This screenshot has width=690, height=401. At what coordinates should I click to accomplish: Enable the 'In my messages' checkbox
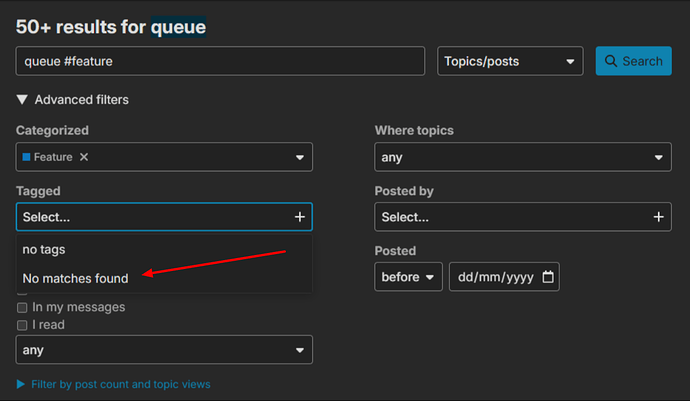[22, 307]
